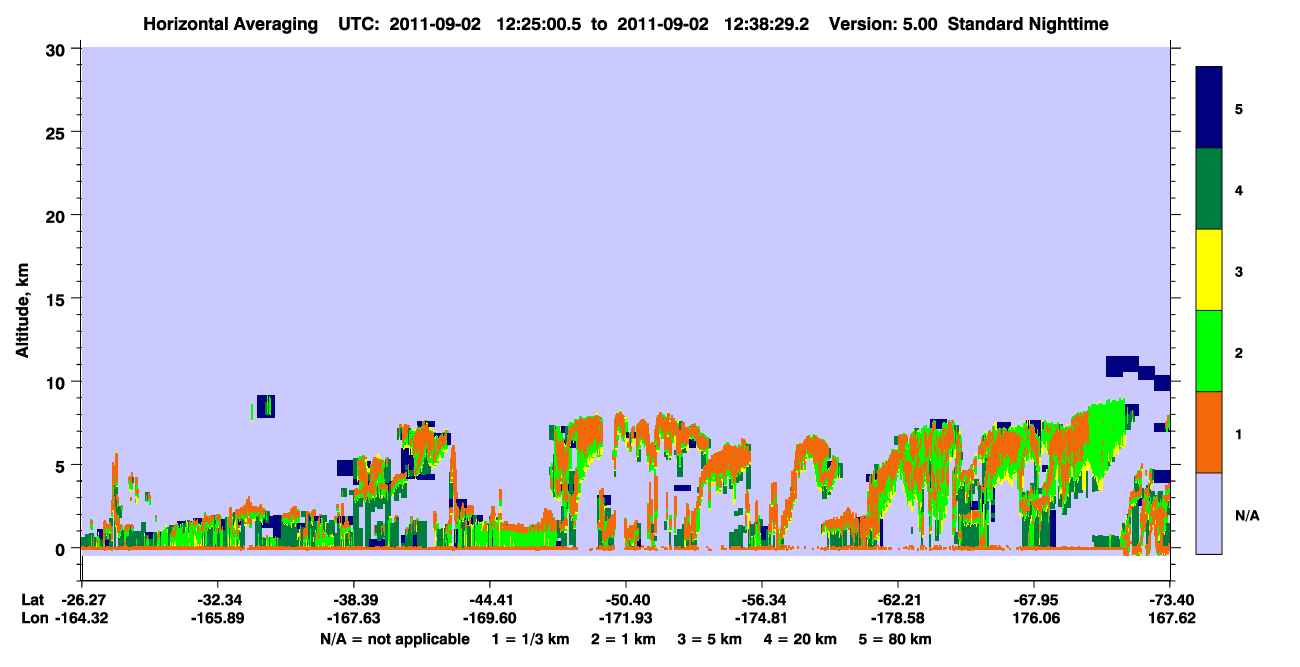Click the altitude tick label '25'
Image resolution: width=1300 pixels, height=667 pixels.
coord(58,132)
